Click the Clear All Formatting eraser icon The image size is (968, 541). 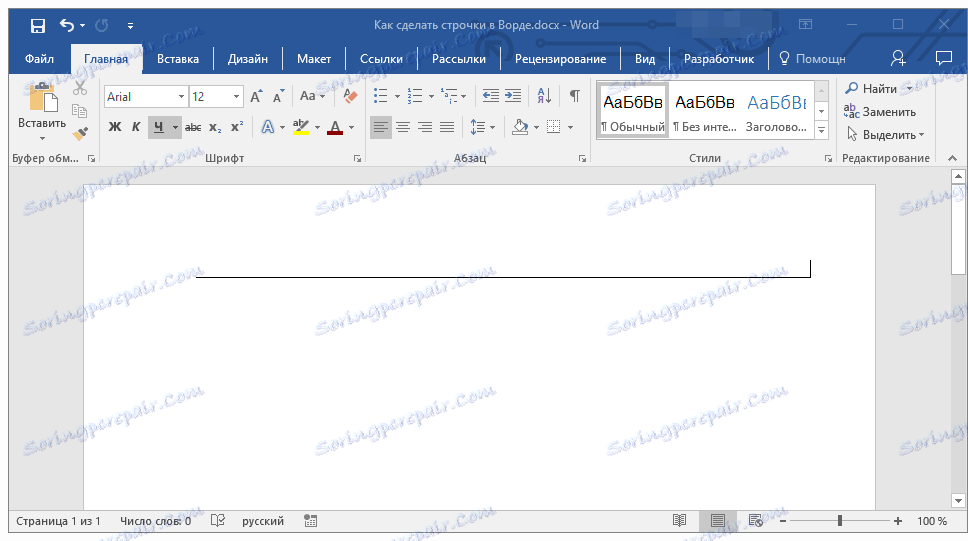(x=350, y=96)
